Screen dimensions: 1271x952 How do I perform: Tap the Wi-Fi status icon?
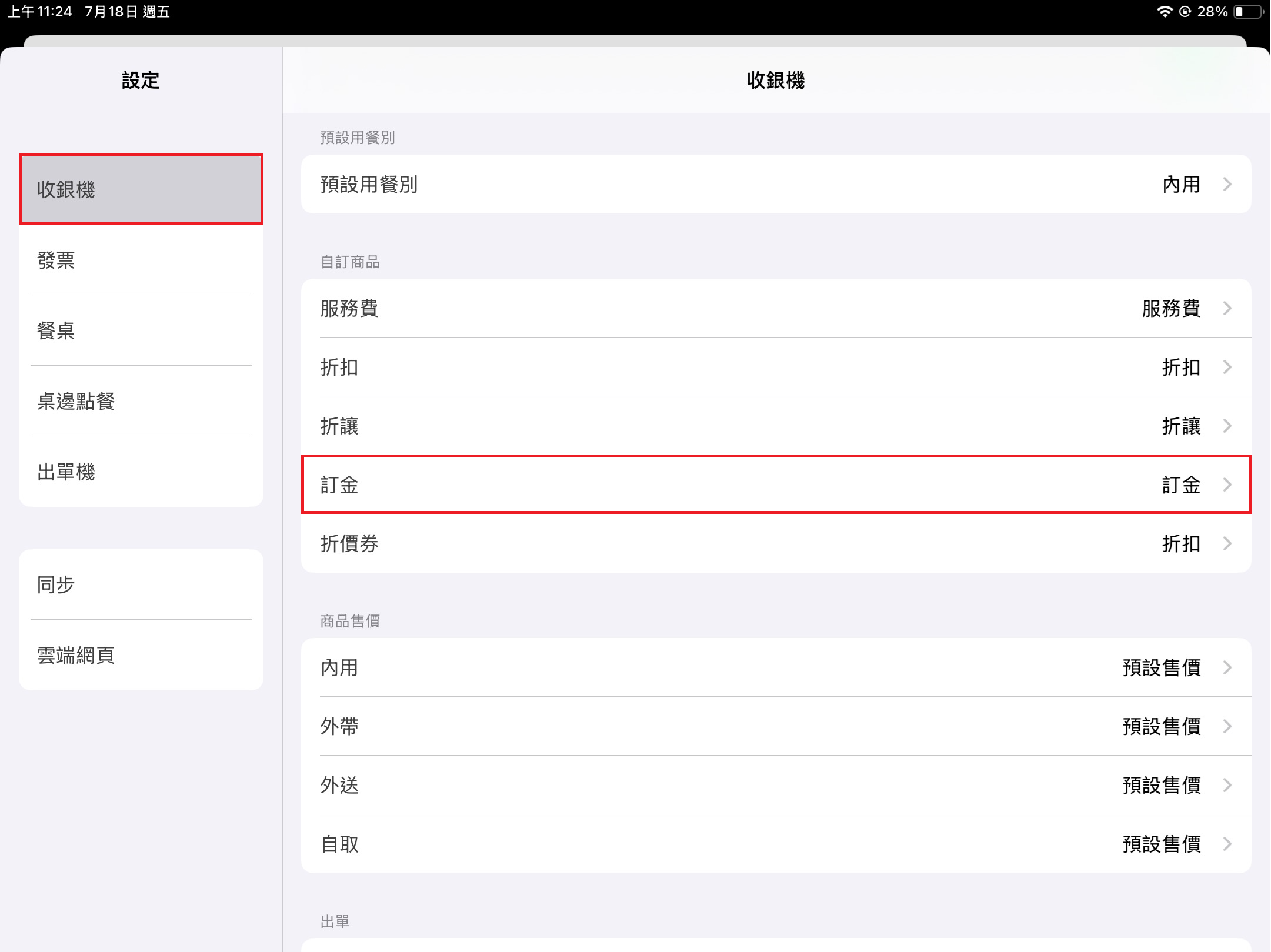click(1164, 12)
